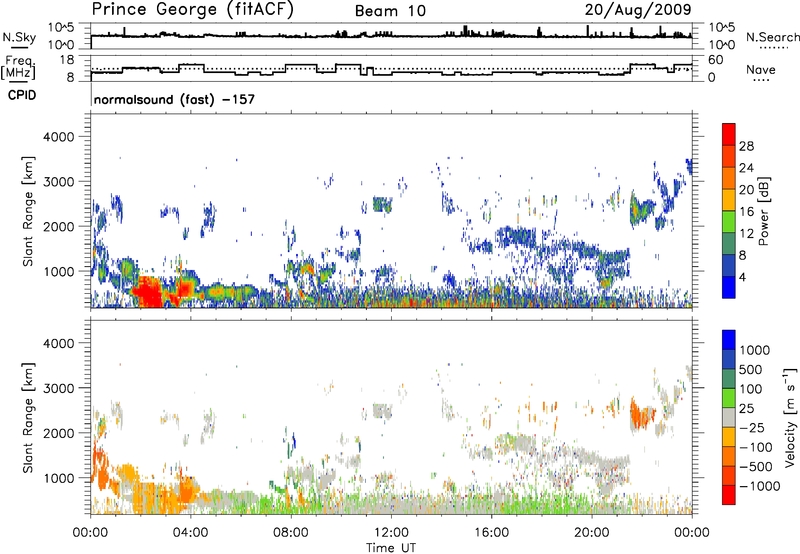
Task: Click 'Slant Range [km]' label of velocity panel
Action: coord(28,418)
